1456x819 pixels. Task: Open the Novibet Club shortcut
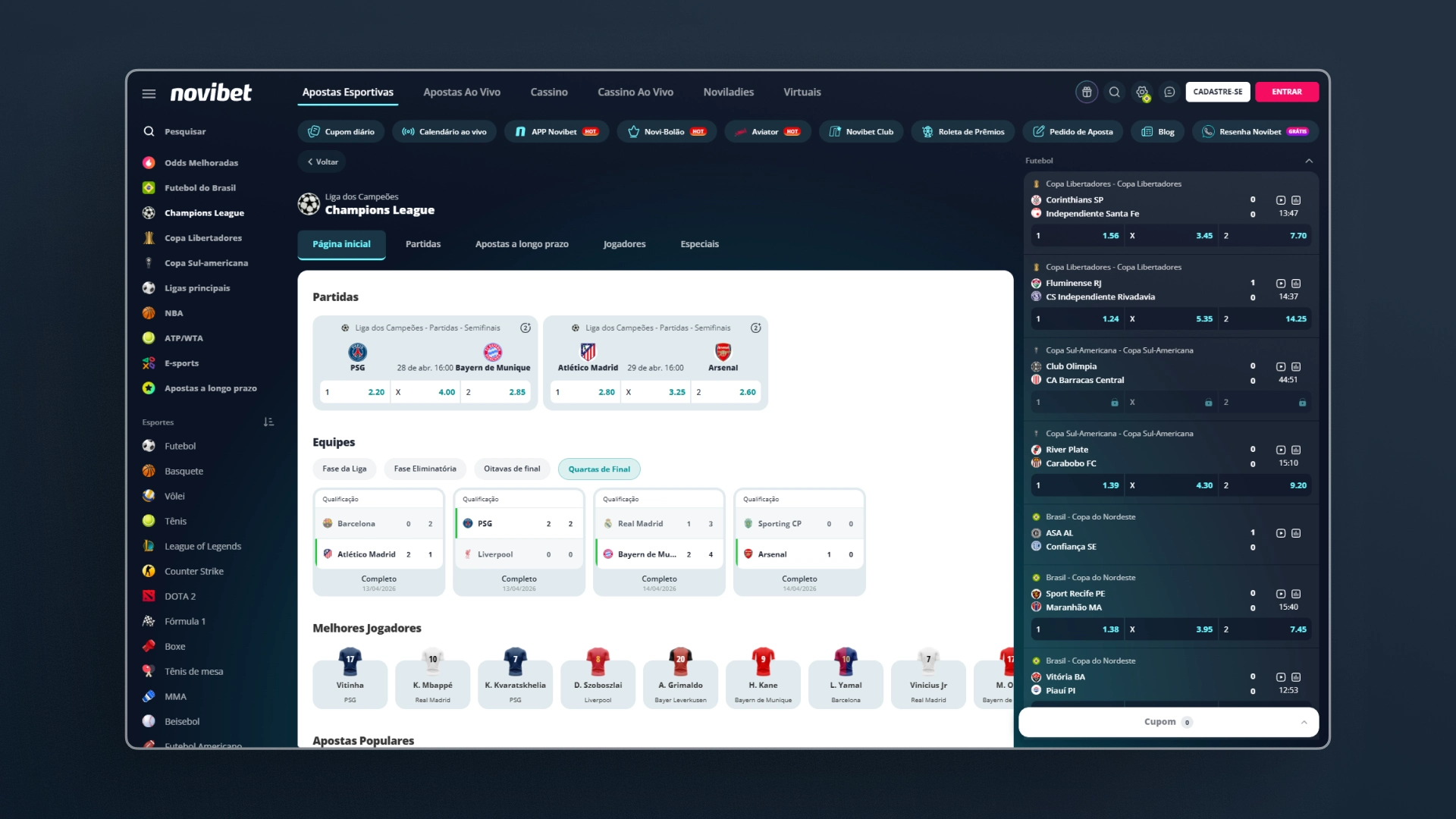click(x=861, y=132)
